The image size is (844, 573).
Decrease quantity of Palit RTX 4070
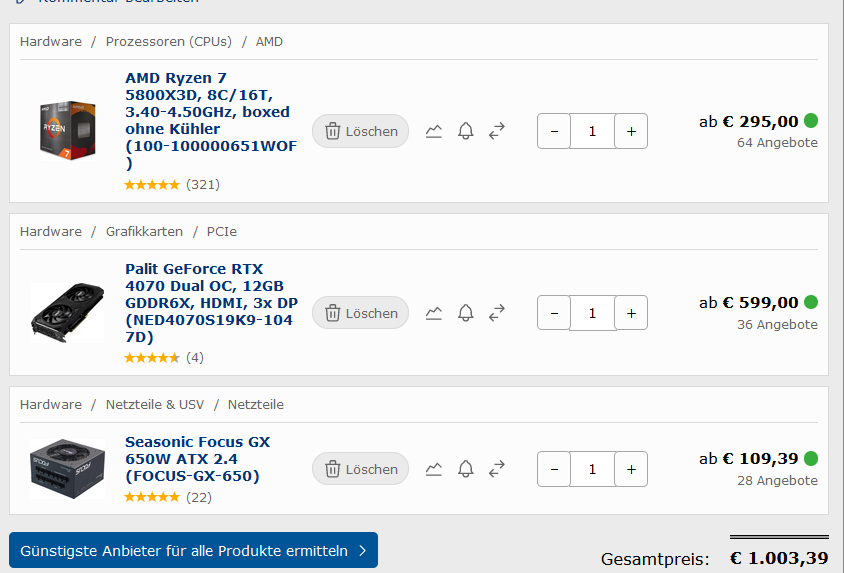(554, 313)
